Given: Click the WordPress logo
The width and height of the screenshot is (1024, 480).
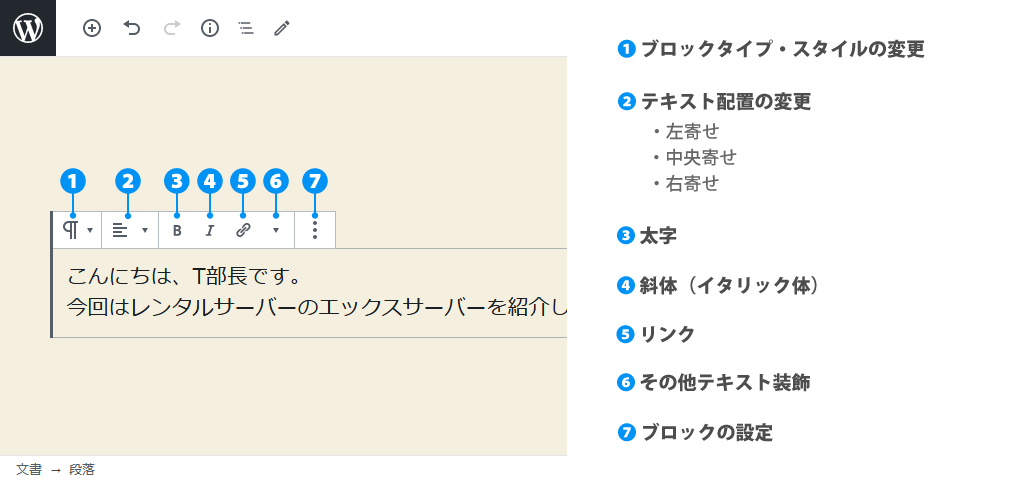Looking at the screenshot, I should pos(28,28).
